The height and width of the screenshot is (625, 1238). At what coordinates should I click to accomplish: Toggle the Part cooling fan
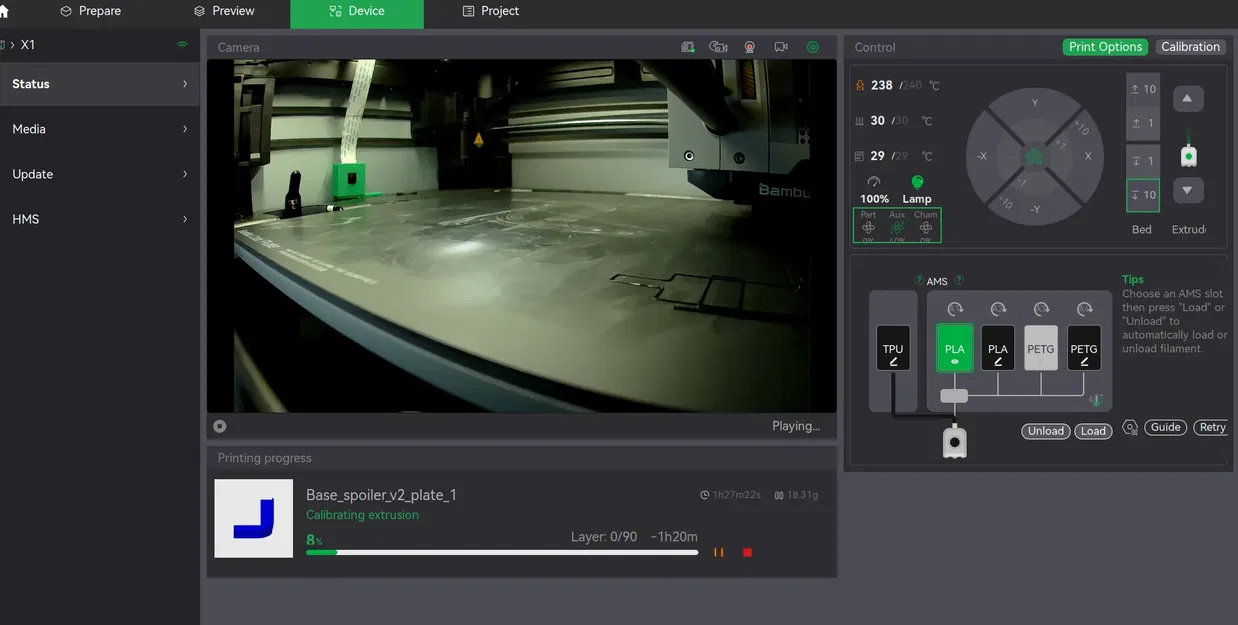tap(868, 226)
